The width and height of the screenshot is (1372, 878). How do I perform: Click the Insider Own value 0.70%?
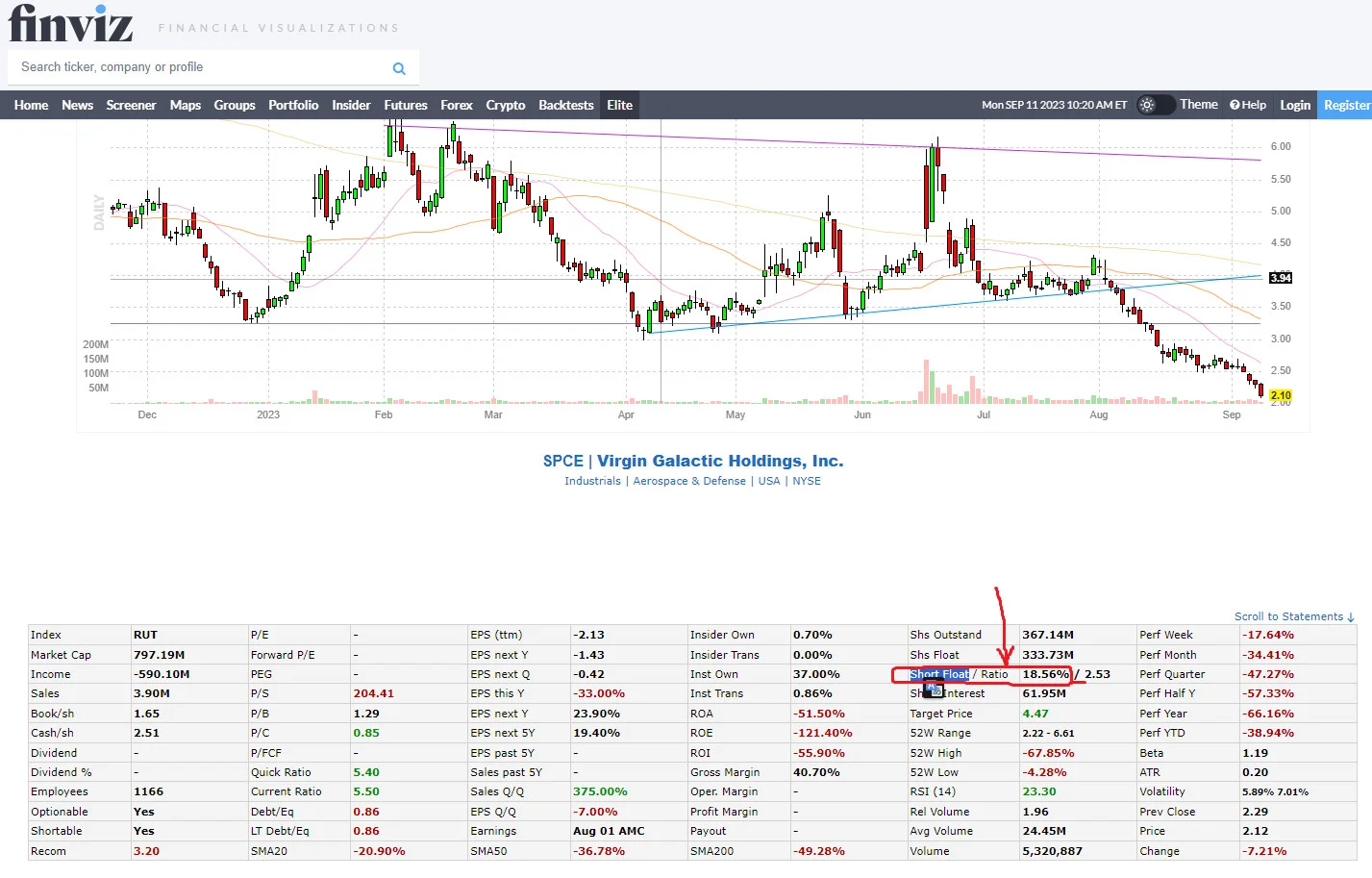pyautogui.click(x=812, y=635)
